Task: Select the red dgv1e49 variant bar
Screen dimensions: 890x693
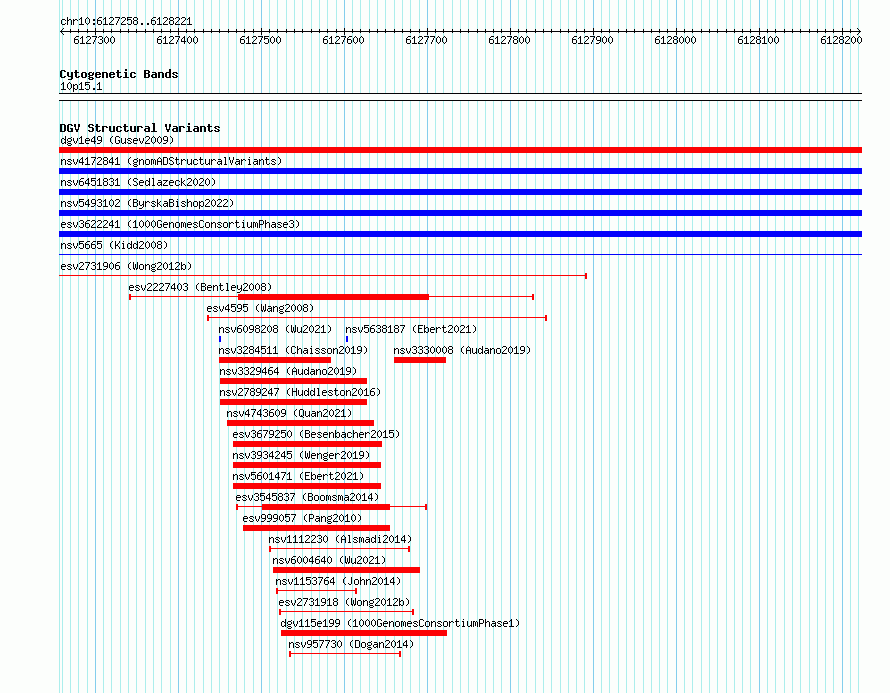Action: tap(460, 150)
